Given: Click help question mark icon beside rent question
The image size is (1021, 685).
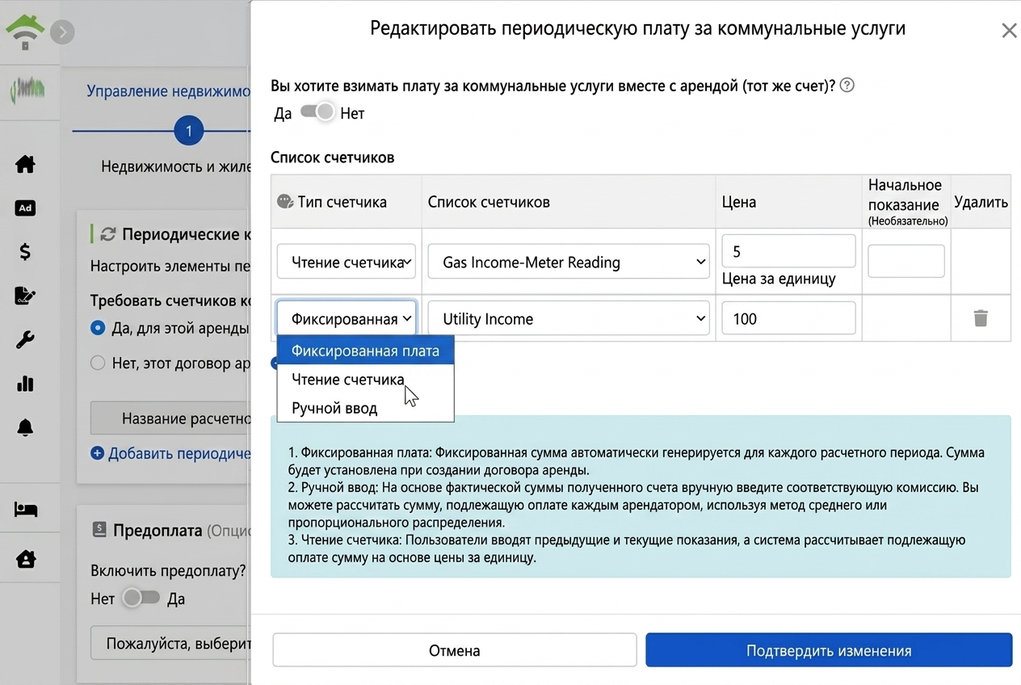Looking at the screenshot, I should 846,85.
